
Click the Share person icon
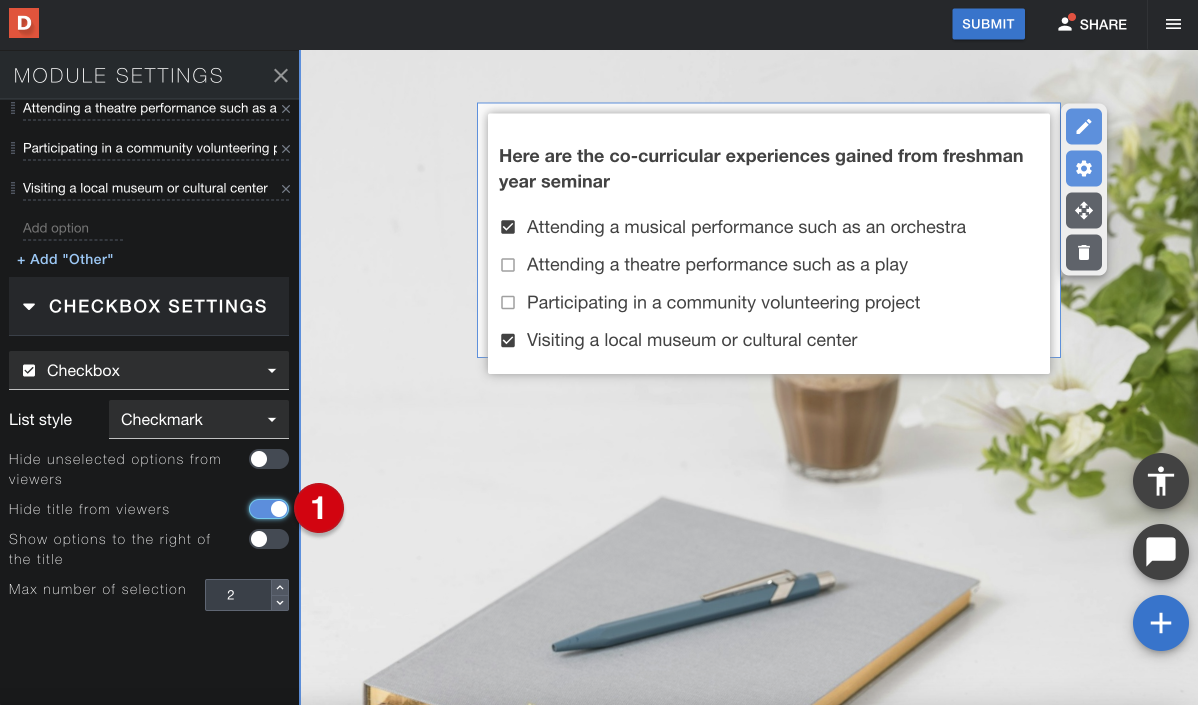(x=1065, y=24)
